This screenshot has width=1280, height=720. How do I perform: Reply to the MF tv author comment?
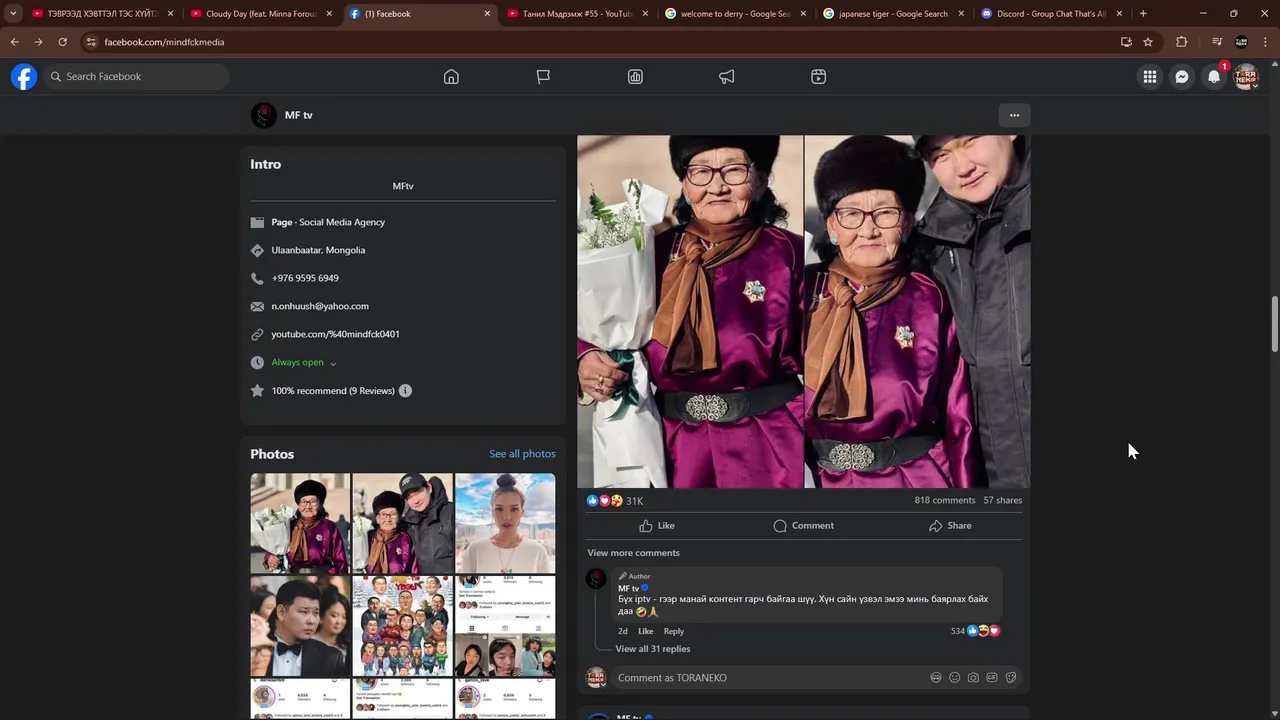674,631
